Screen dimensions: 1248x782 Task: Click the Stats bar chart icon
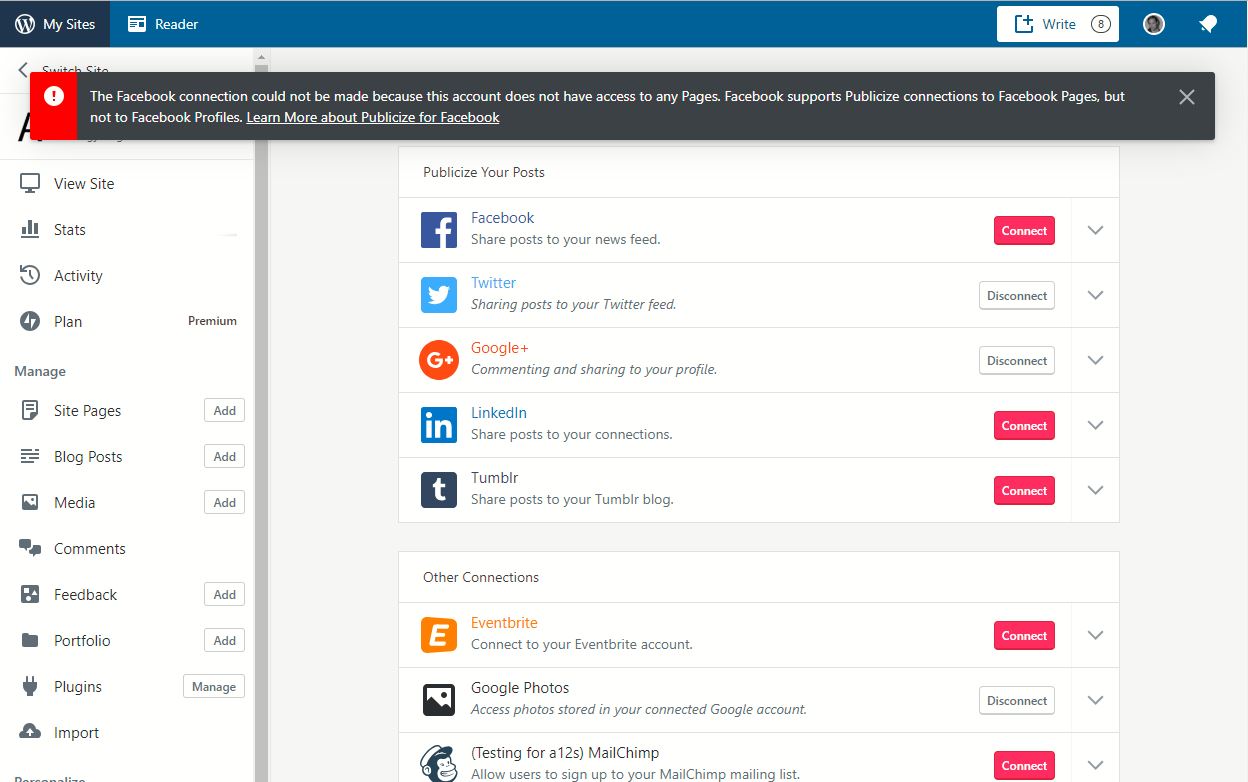pyautogui.click(x=30, y=229)
